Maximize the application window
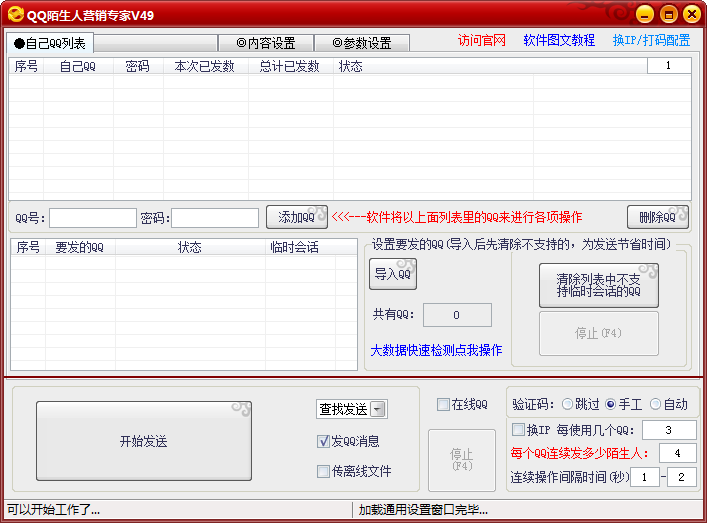 [x=669, y=14]
